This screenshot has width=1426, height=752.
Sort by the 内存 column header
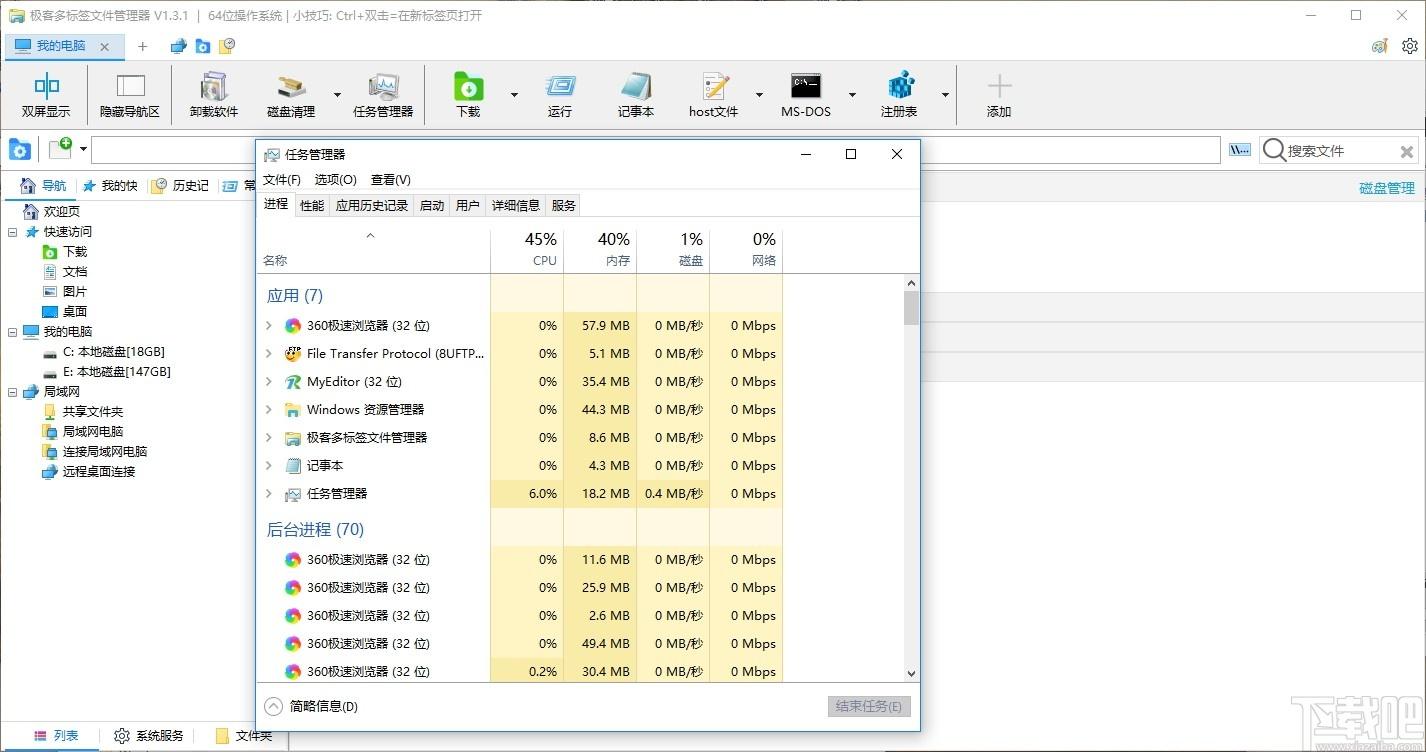click(x=600, y=250)
